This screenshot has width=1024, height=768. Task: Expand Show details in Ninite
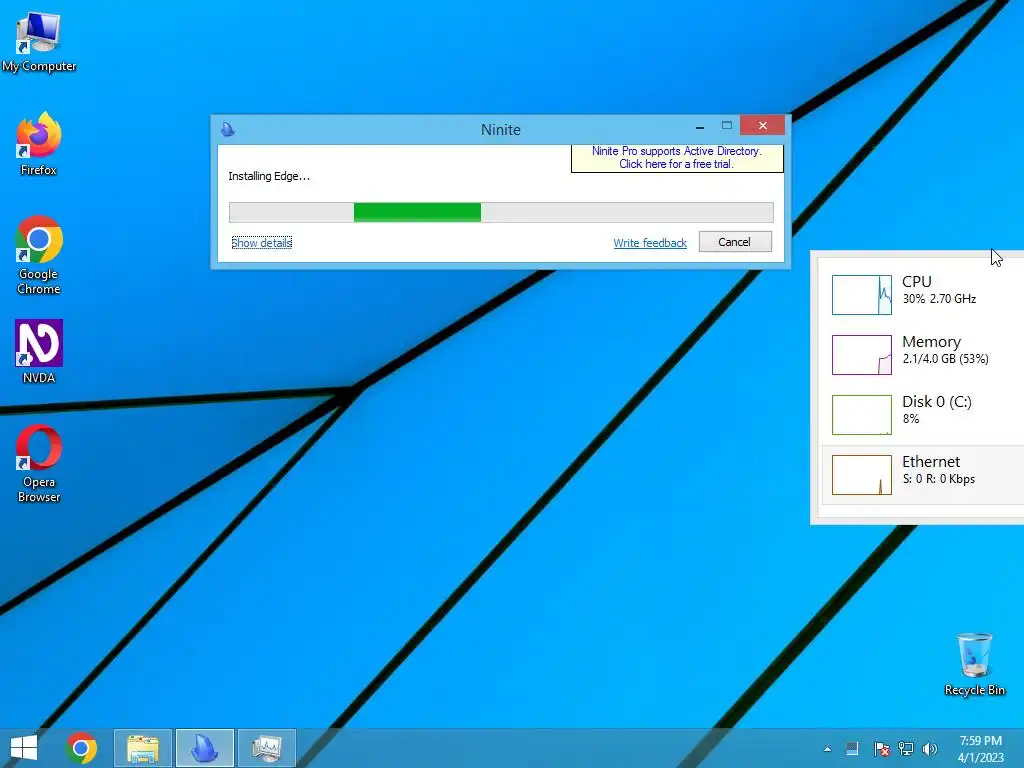pyautogui.click(x=261, y=243)
